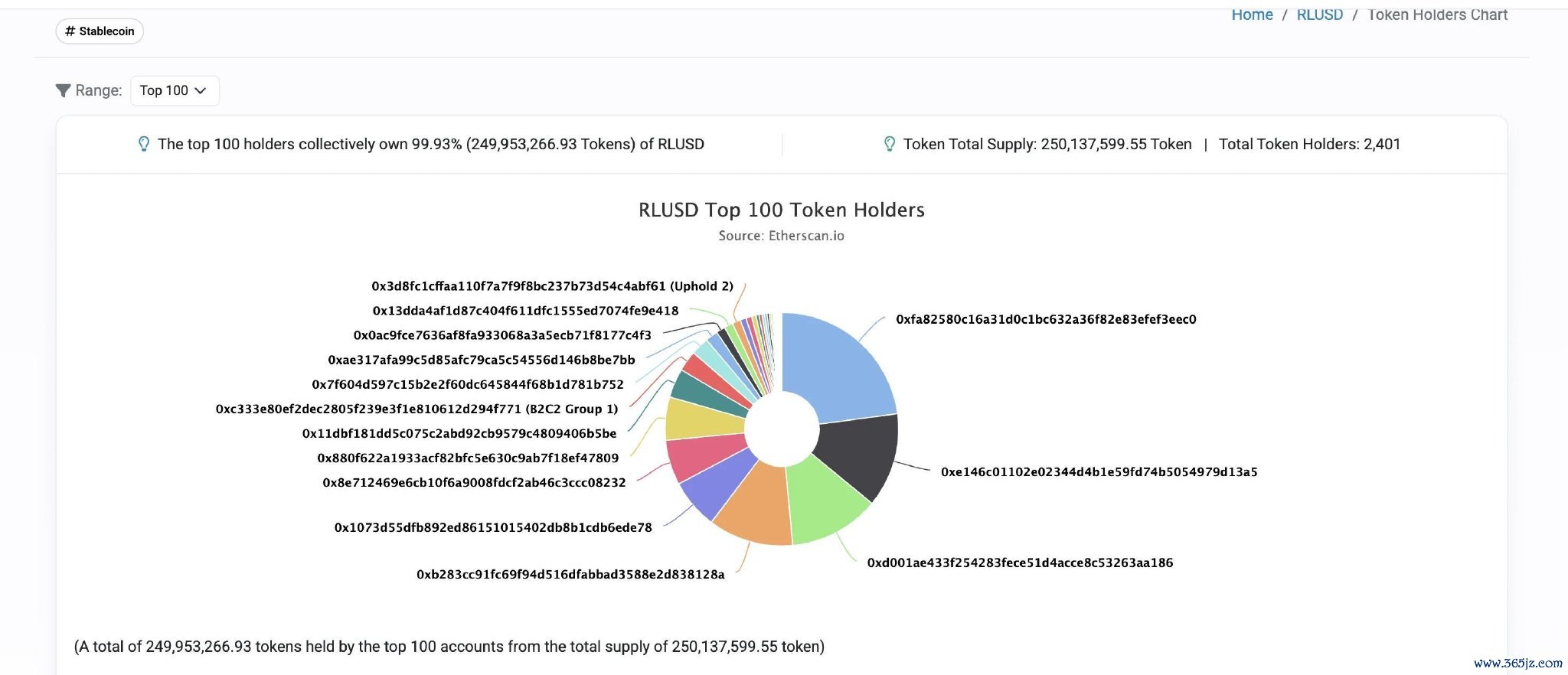Go to Home breadcrumb link
The image size is (1568, 675).
pos(1252,15)
